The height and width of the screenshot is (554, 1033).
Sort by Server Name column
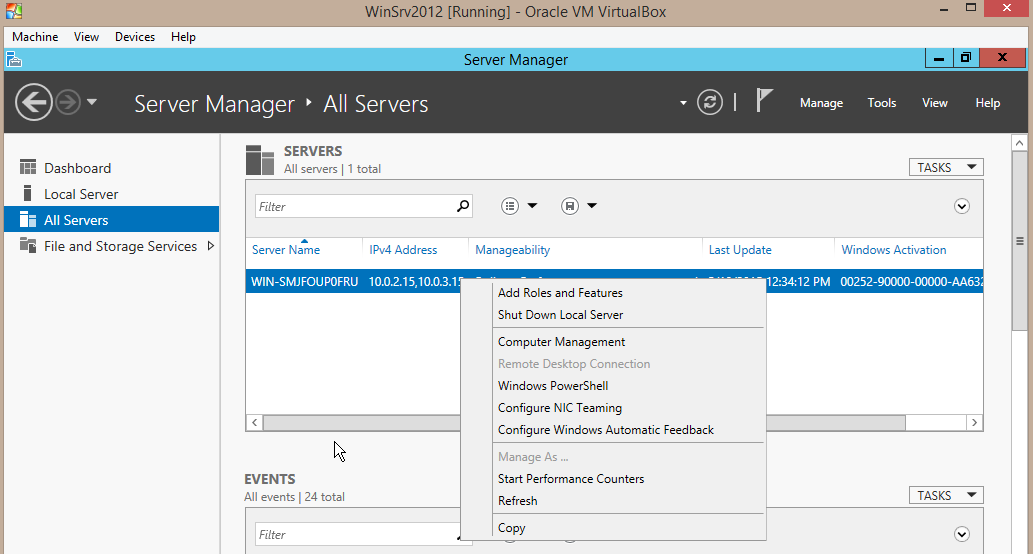point(286,250)
